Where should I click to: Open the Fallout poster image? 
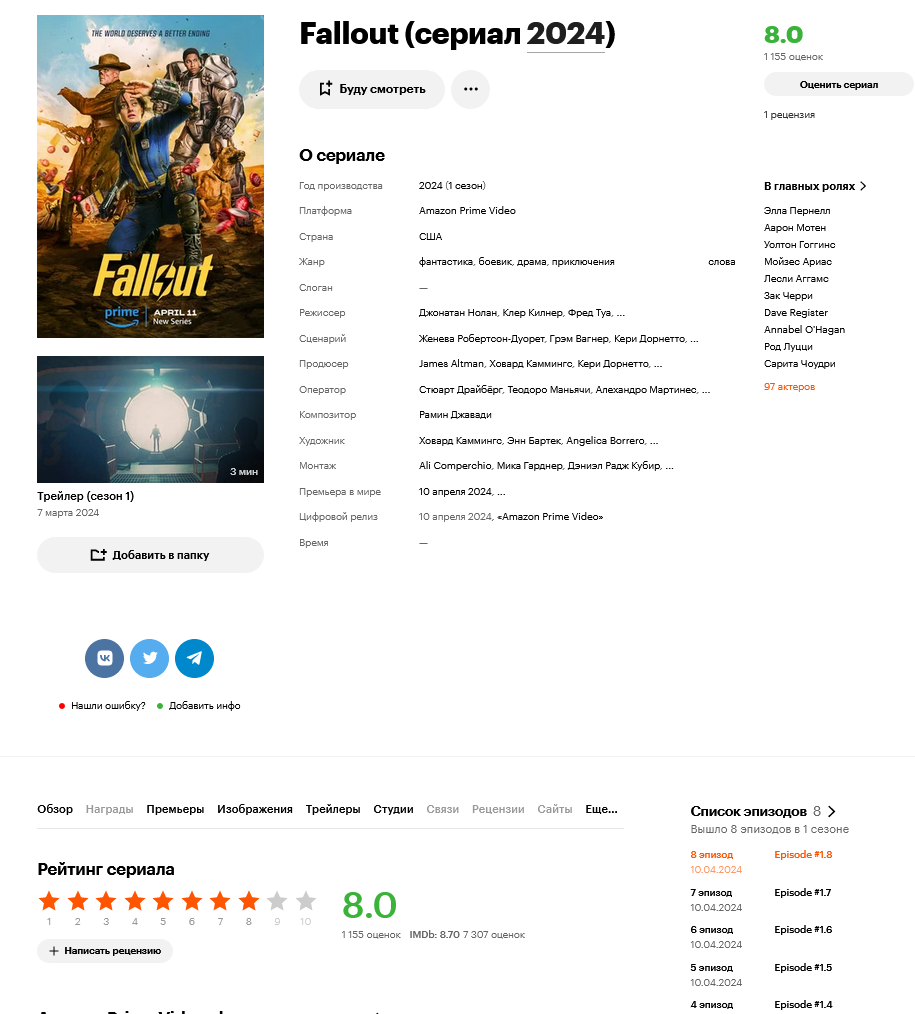[x=151, y=177]
